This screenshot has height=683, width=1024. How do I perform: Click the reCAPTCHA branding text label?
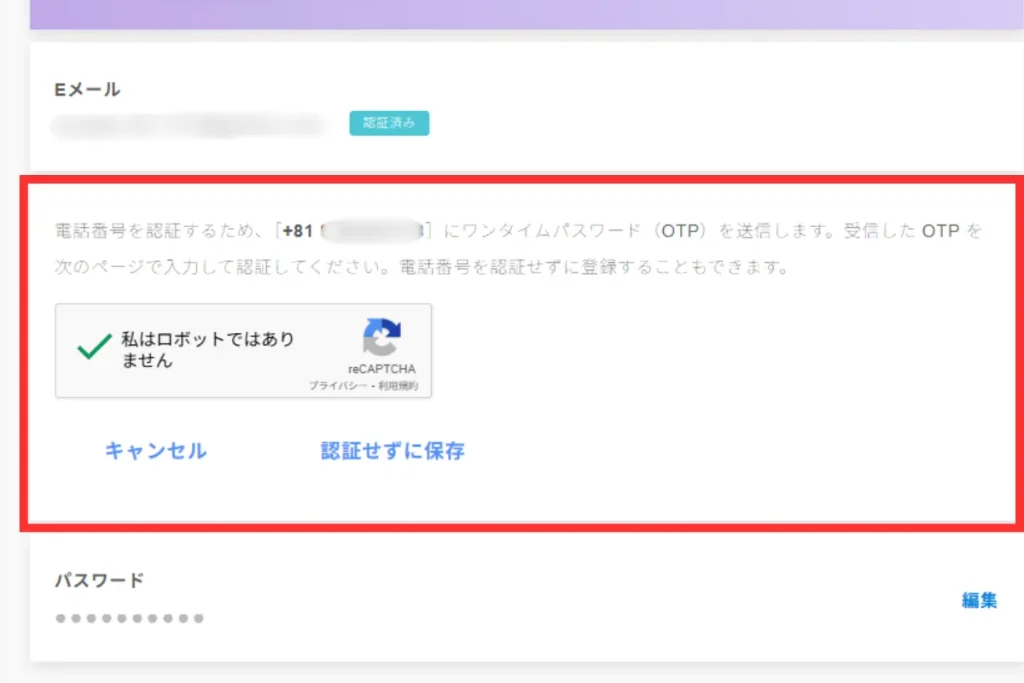point(381,366)
